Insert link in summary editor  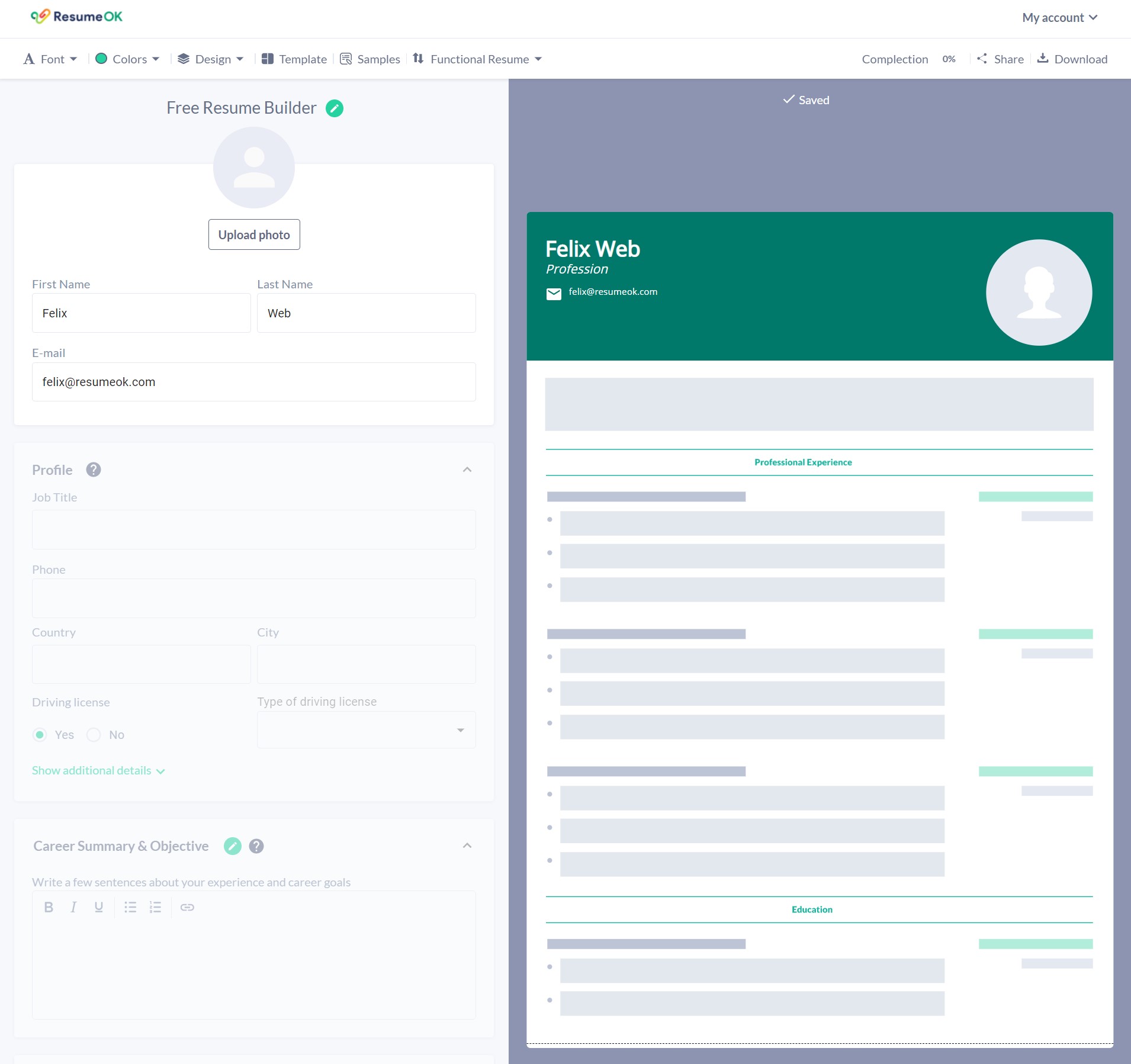coord(187,907)
